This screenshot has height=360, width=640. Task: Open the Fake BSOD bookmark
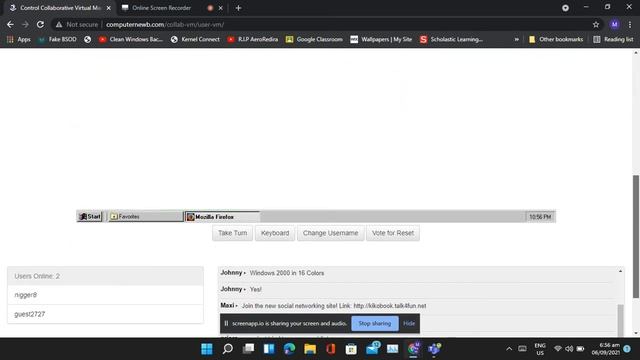57,39
